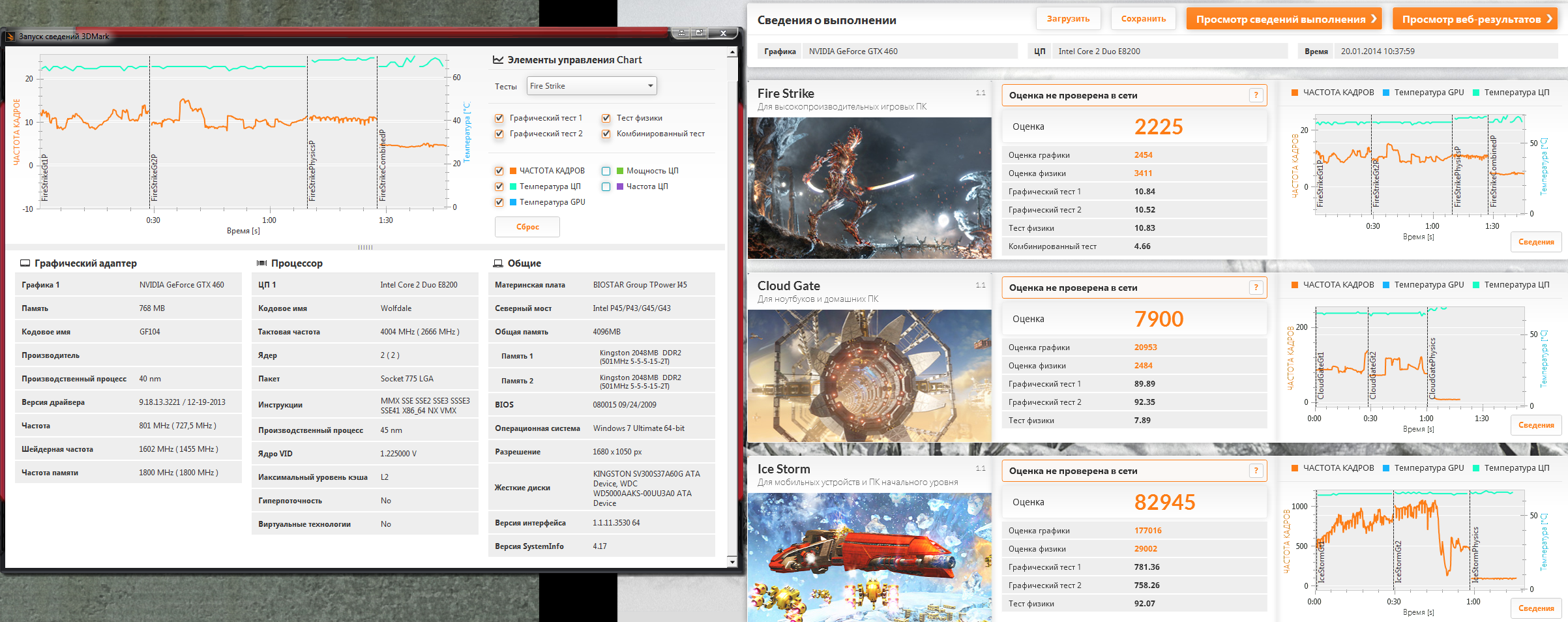Click orange ЧАСТОТА КАДРОВ swatch in chart controls
This screenshot has height=622, width=1568.
click(x=513, y=171)
